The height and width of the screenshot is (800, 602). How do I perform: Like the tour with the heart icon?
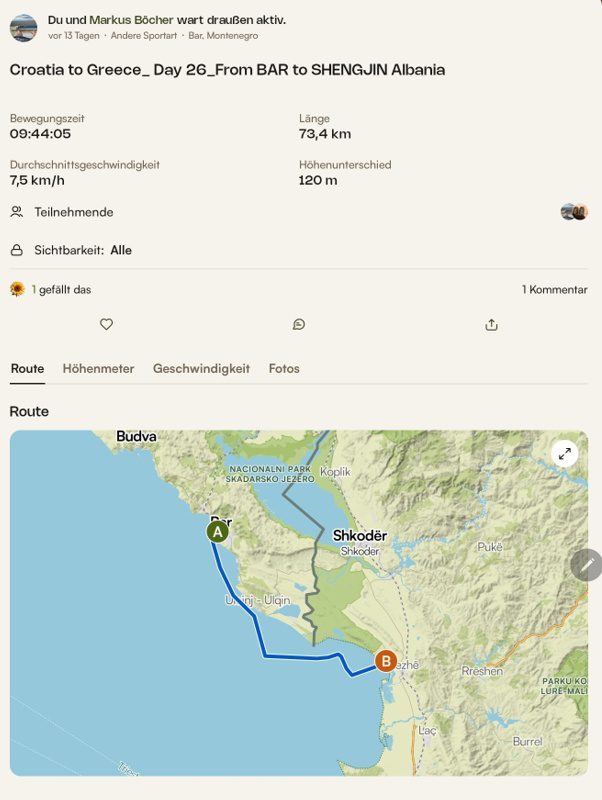[106, 324]
